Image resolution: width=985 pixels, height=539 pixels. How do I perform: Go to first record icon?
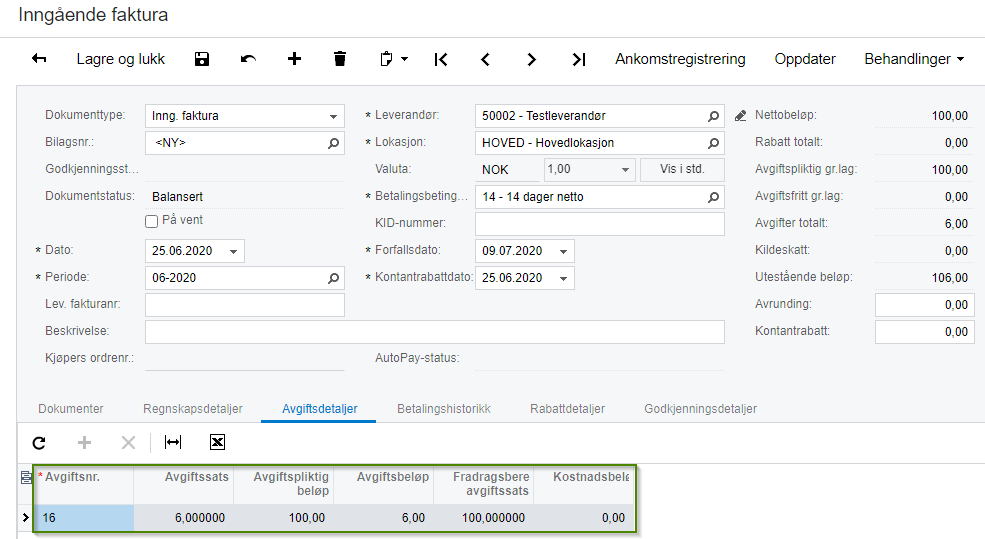[x=441, y=59]
